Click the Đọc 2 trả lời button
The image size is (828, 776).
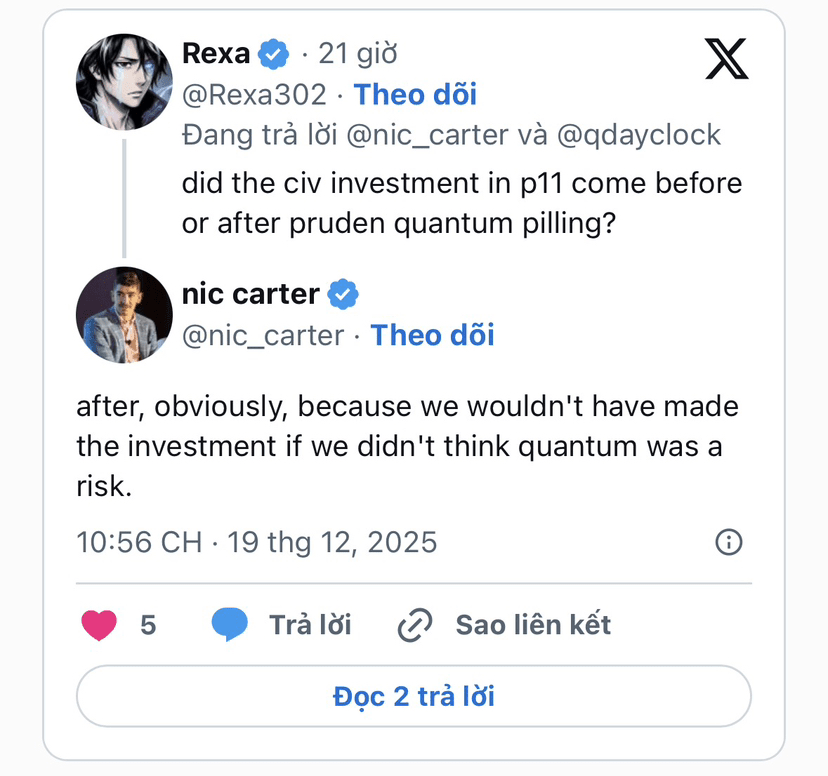point(413,696)
